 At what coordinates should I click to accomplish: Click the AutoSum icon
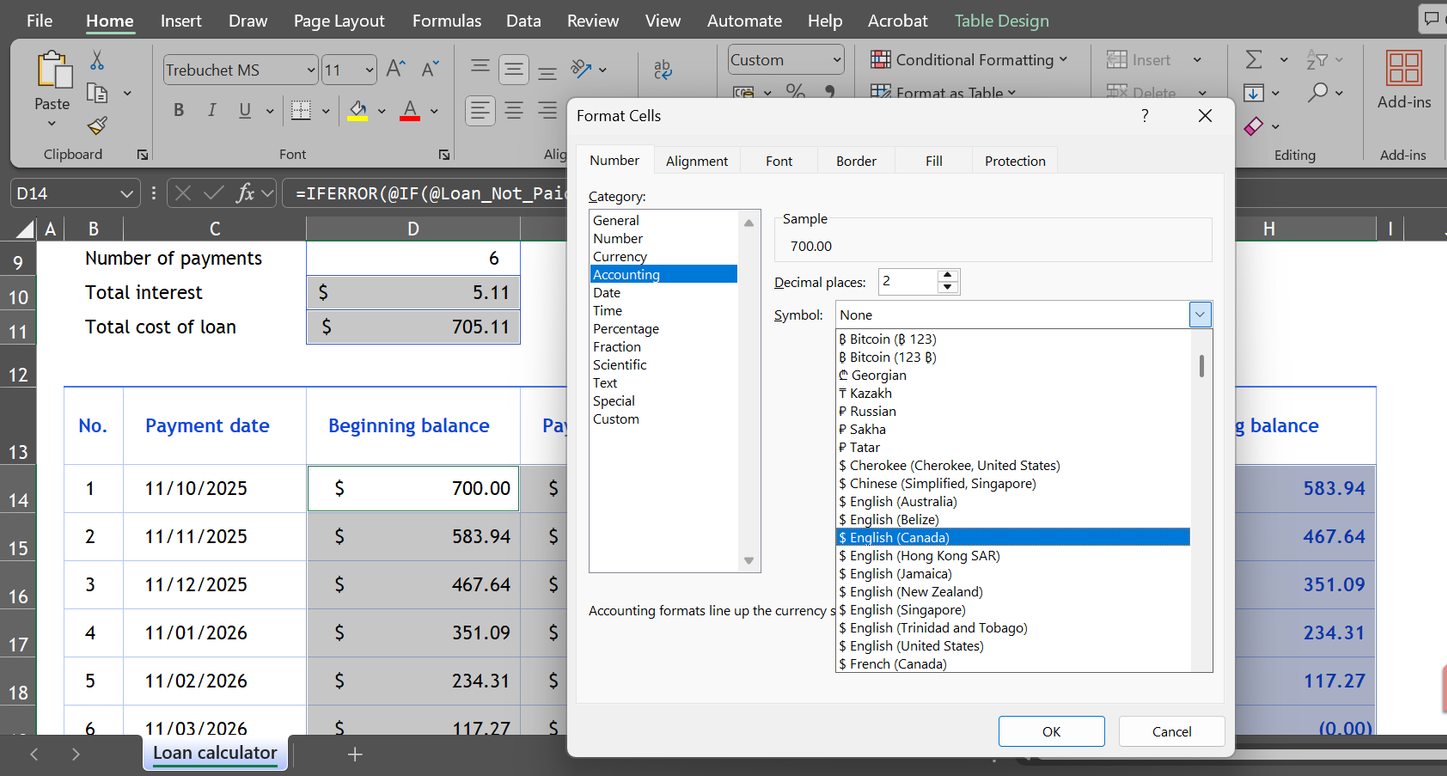(1254, 59)
